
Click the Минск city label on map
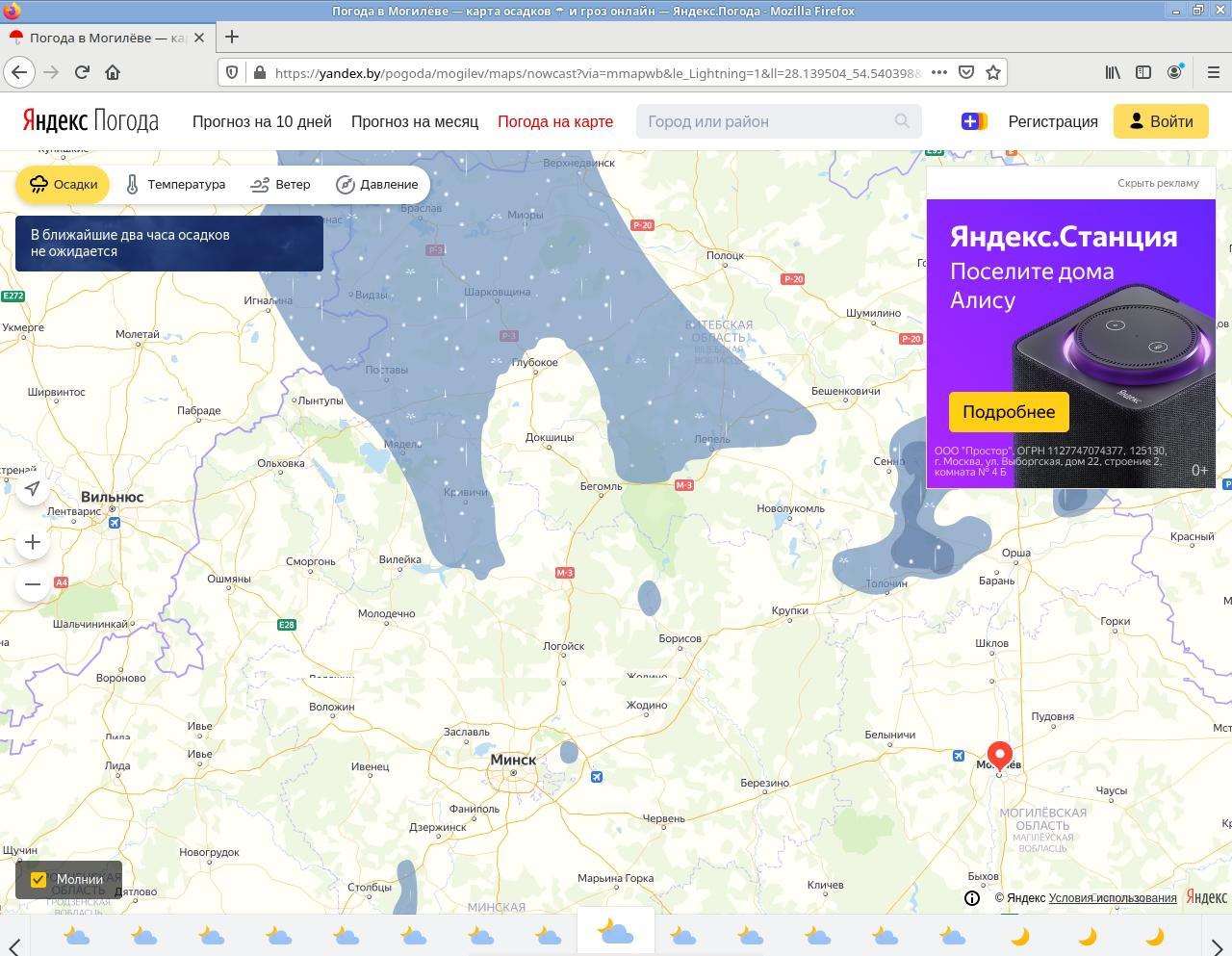pos(513,760)
